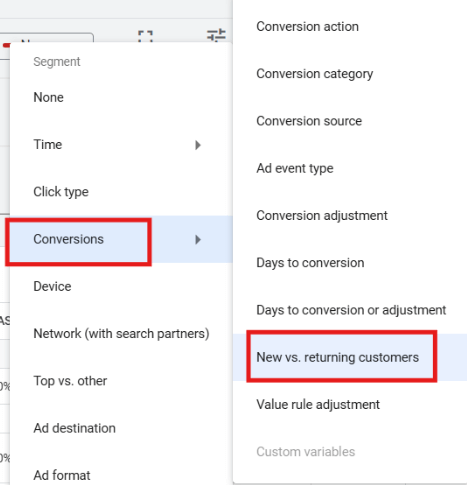The height and width of the screenshot is (485, 467).
Task: Click the expand fullscreen icon
Action: pos(145,36)
